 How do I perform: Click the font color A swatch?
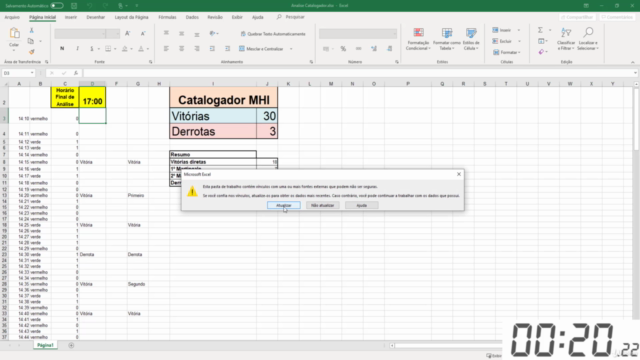click(x=141, y=49)
